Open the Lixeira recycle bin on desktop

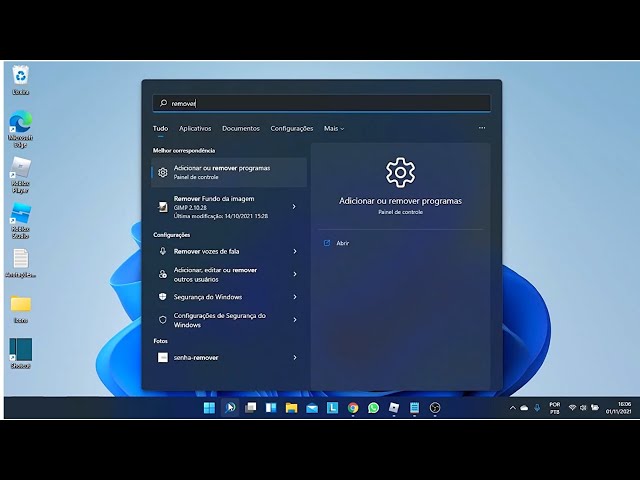[20, 80]
